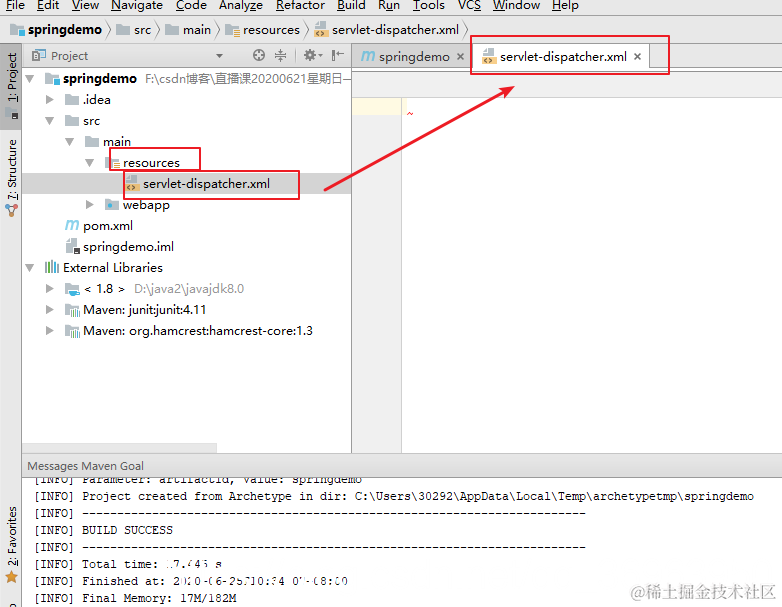782x607 pixels.
Task: Collapse the main folder
Action: coord(70,142)
